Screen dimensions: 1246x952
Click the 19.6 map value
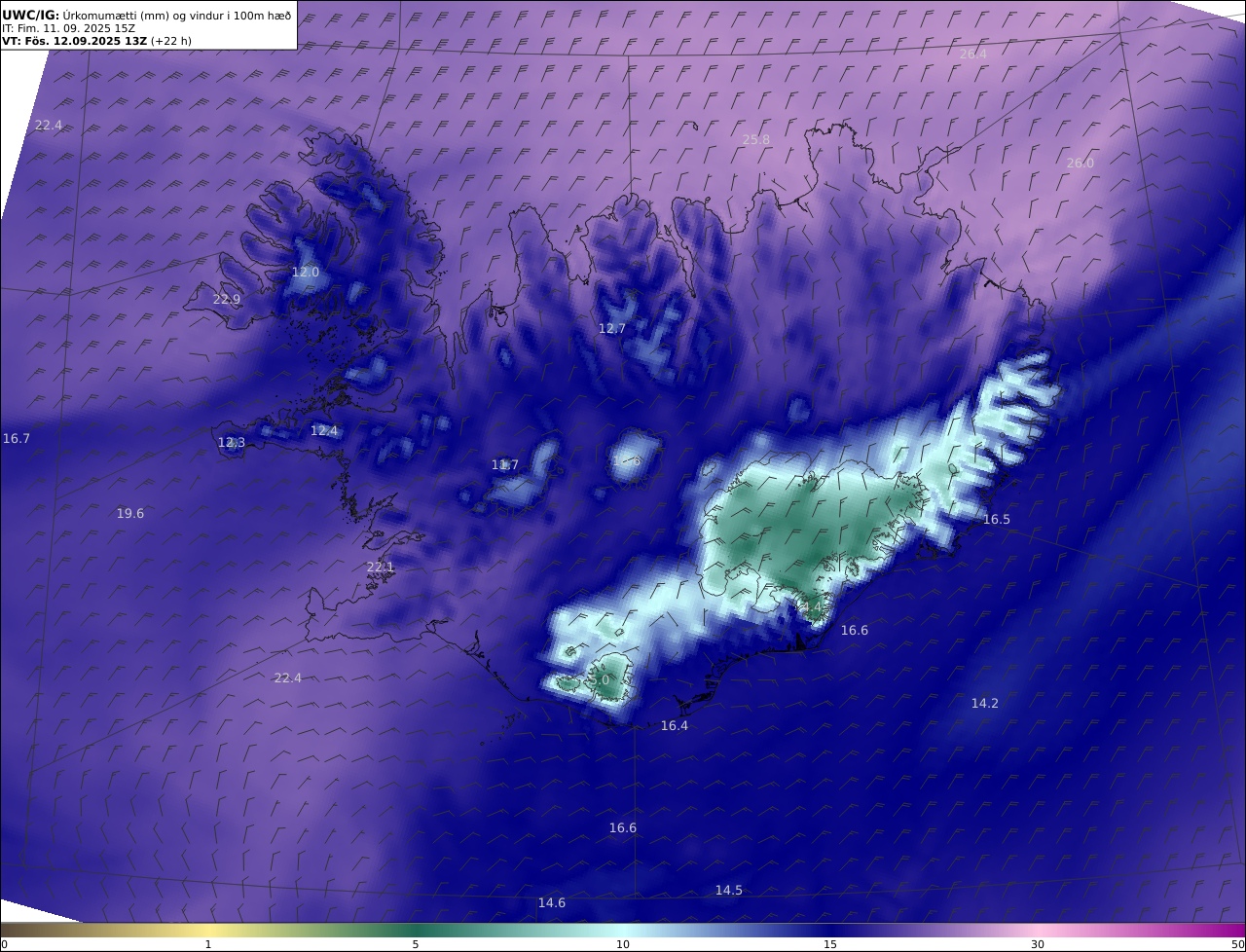coord(130,513)
